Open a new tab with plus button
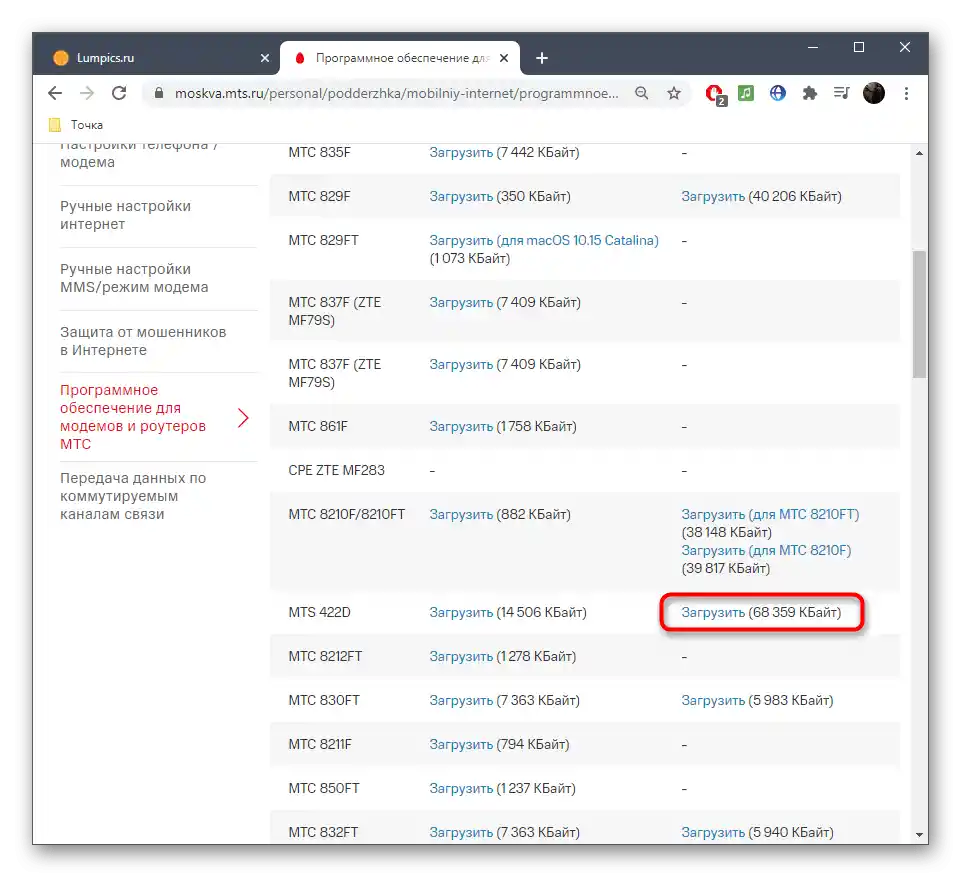961x877 pixels. [x=542, y=58]
